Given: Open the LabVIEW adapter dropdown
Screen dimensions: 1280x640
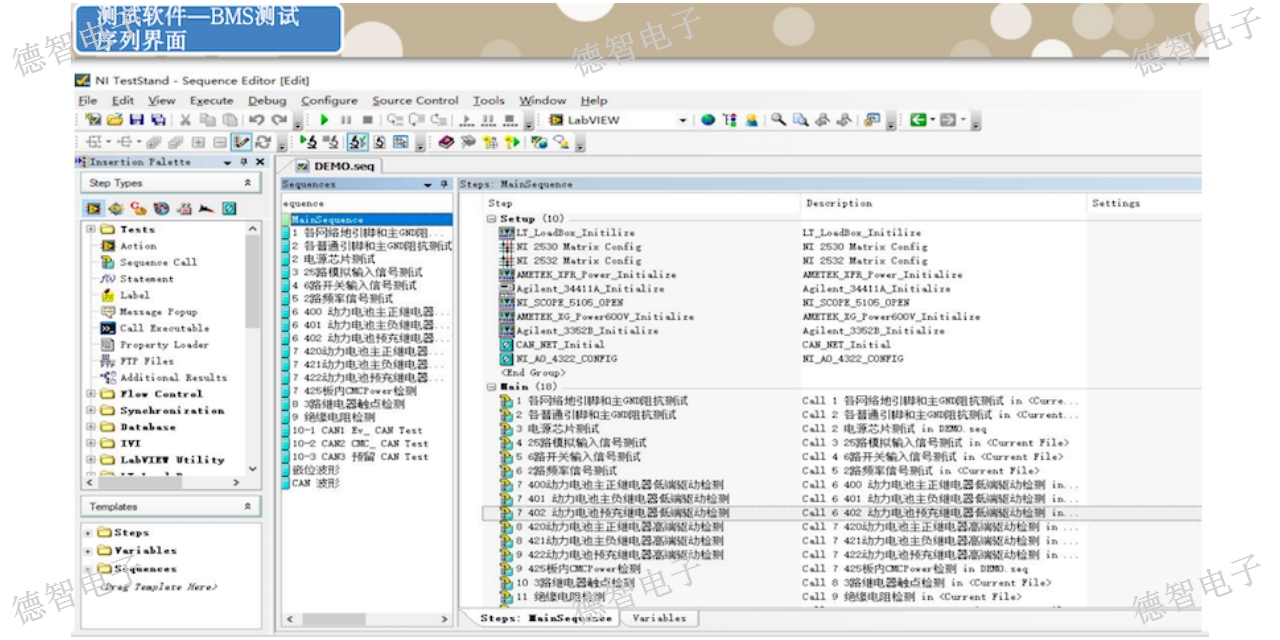Looking at the screenshot, I should point(683,120).
